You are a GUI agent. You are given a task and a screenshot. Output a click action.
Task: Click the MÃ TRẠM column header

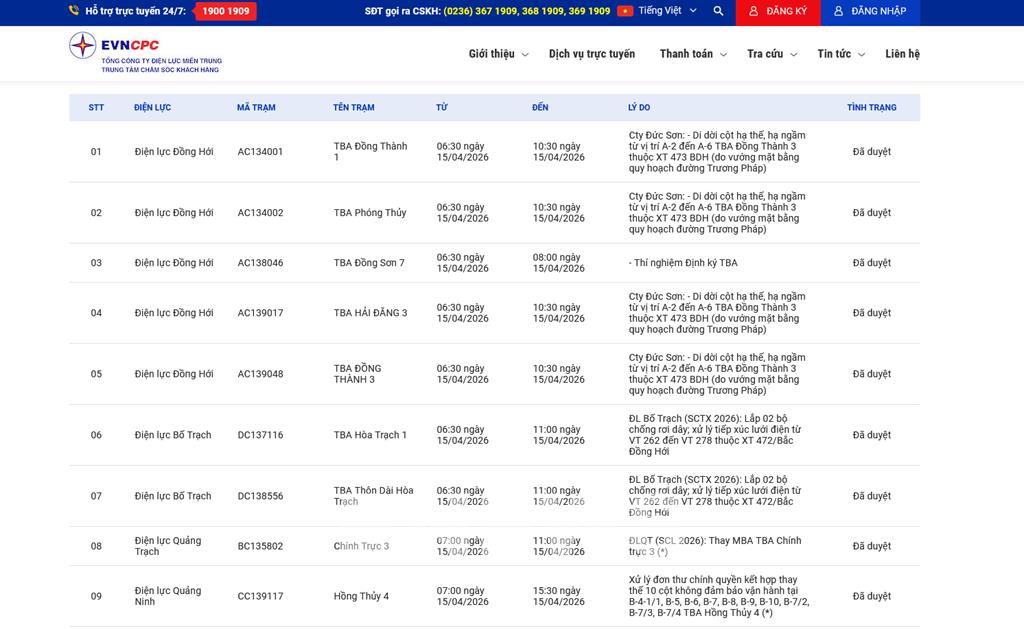[256, 107]
